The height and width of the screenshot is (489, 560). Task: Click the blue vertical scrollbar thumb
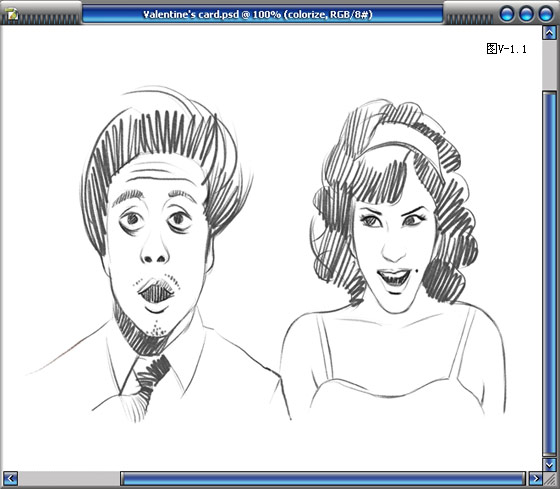[x=550, y=273]
